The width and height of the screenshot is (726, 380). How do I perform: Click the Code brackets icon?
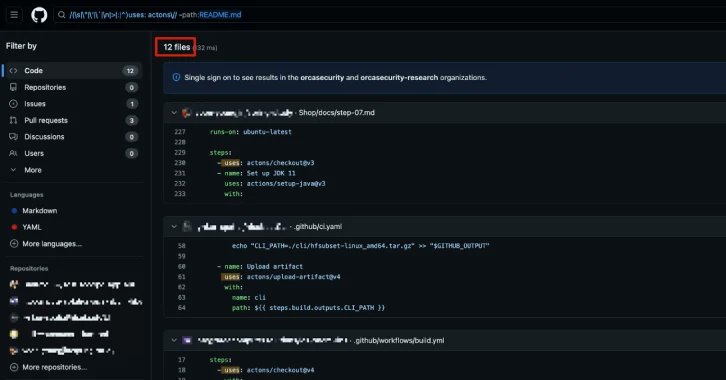pos(13,70)
